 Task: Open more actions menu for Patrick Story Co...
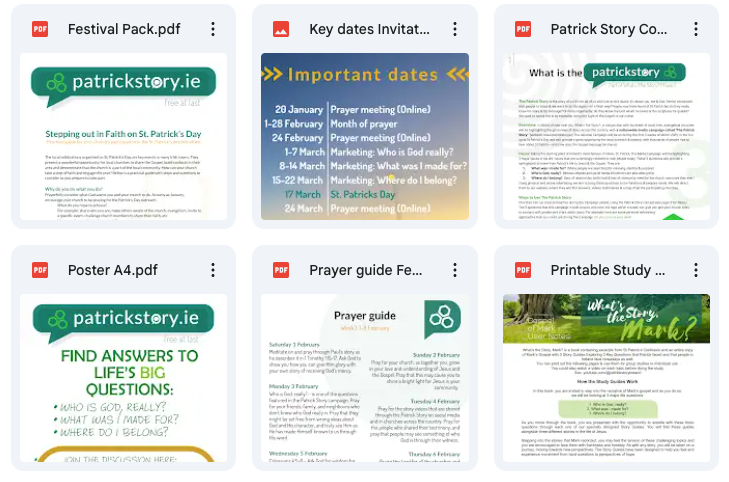[696, 29]
